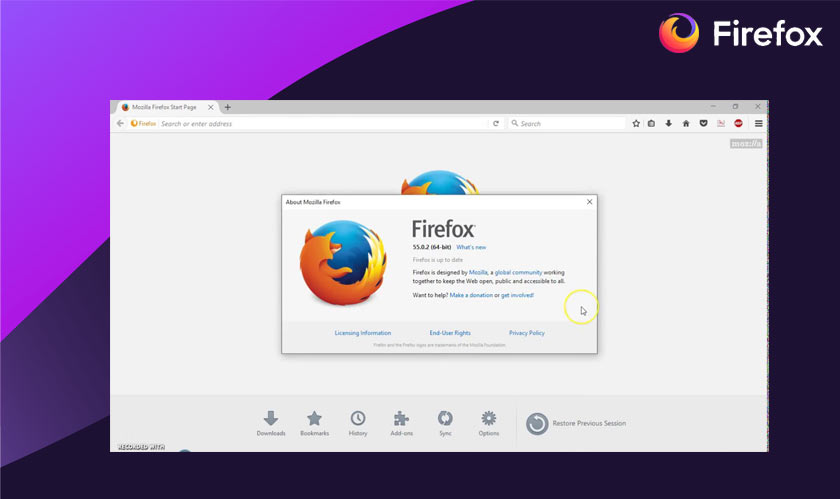Click the extension icon beside Pocket
The width and height of the screenshot is (840, 499).
(721, 123)
